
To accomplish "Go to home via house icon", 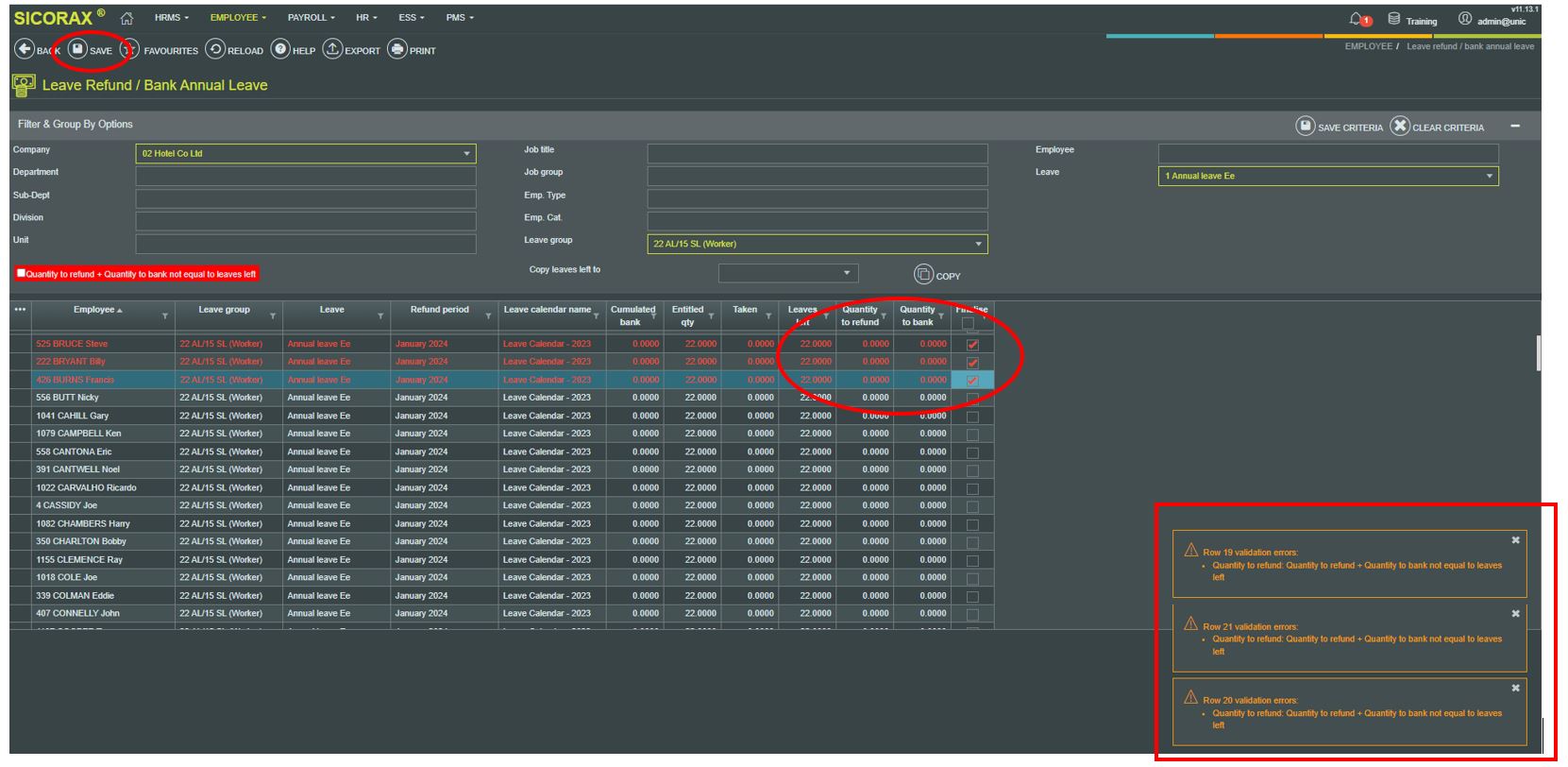I will (126, 18).
